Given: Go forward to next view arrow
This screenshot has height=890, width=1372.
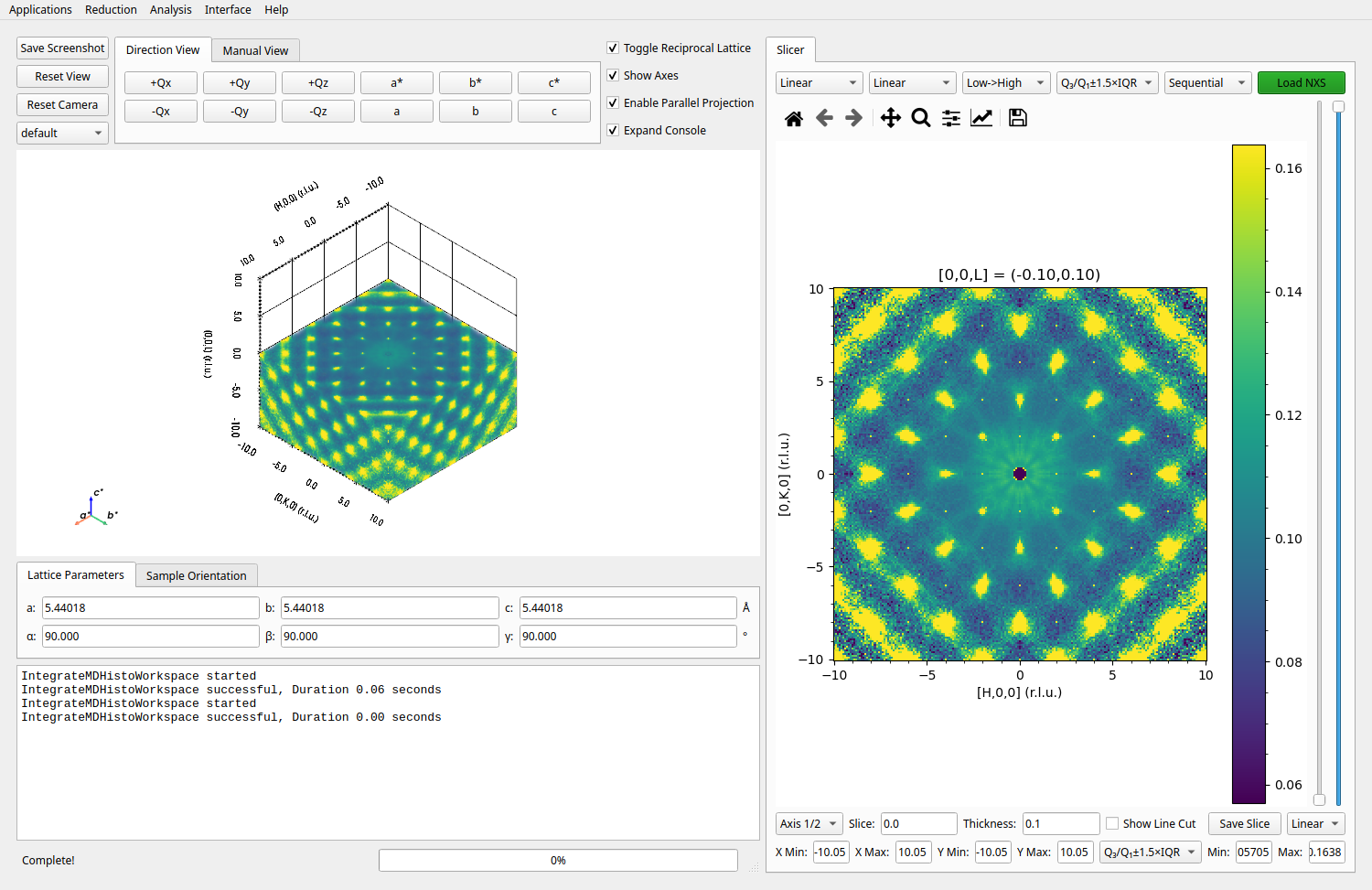Looking at the screenshot, I should click(853, 118).
